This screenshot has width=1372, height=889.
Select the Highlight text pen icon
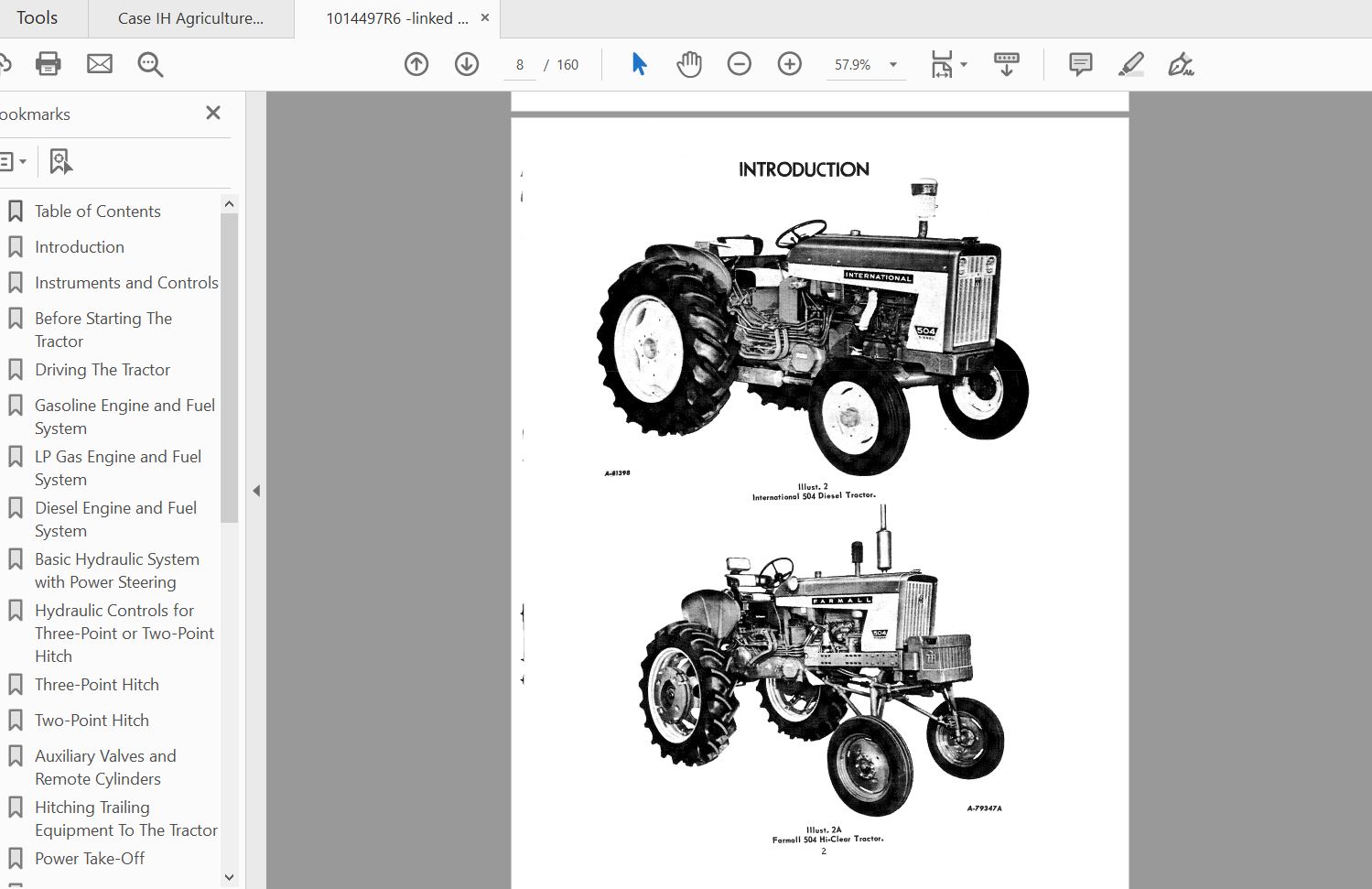point(1131,64)
